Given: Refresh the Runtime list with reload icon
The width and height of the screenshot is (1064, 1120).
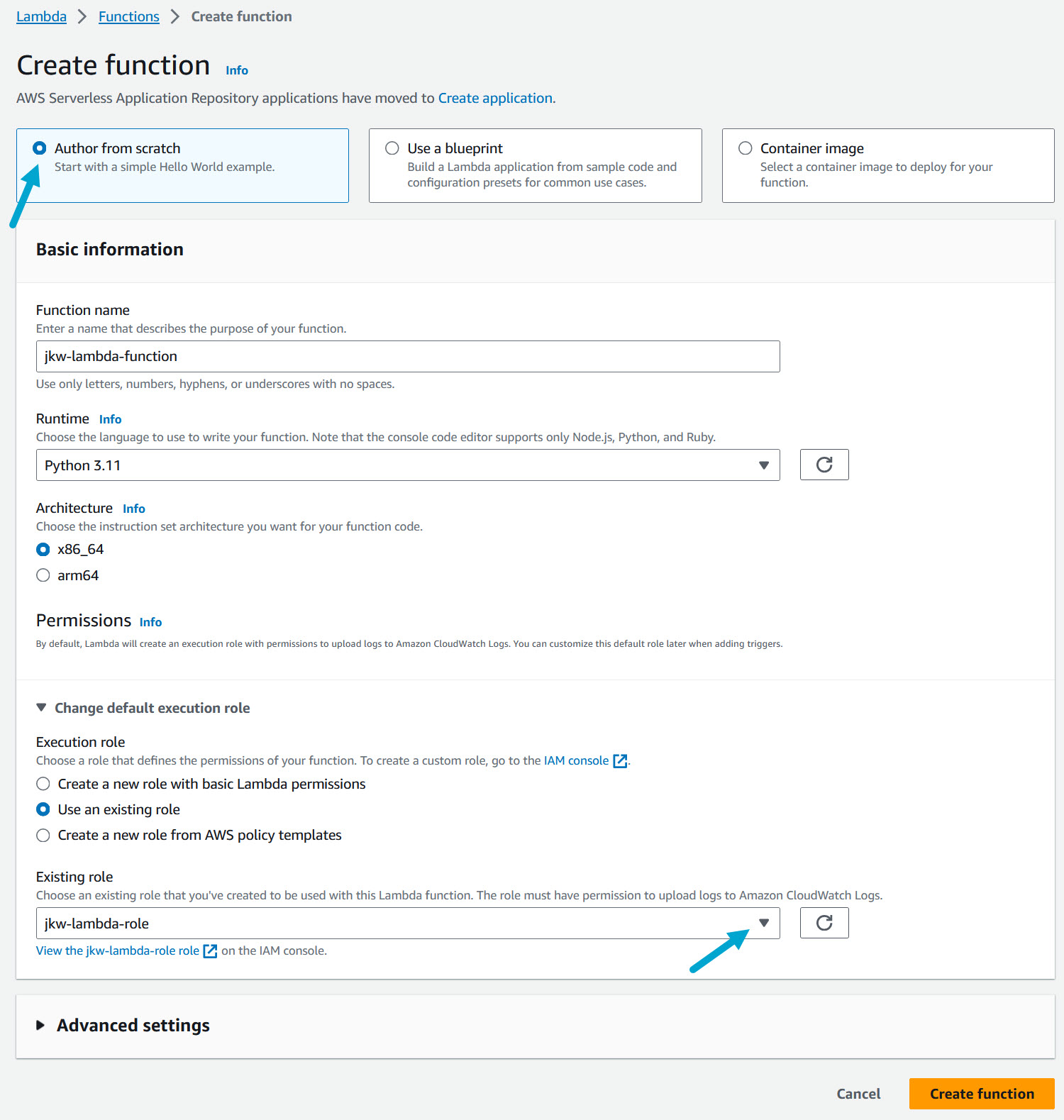Looking at the screenshot, I should pyautogui.click(x=824, y=465).
